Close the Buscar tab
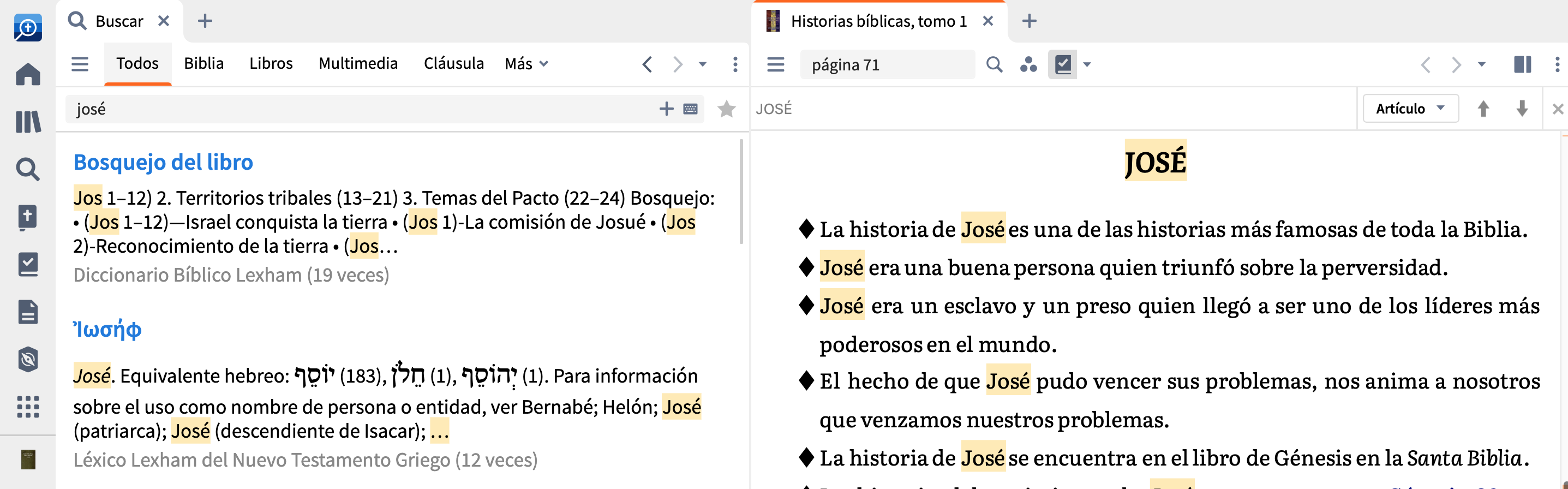 tap(164, 21)
